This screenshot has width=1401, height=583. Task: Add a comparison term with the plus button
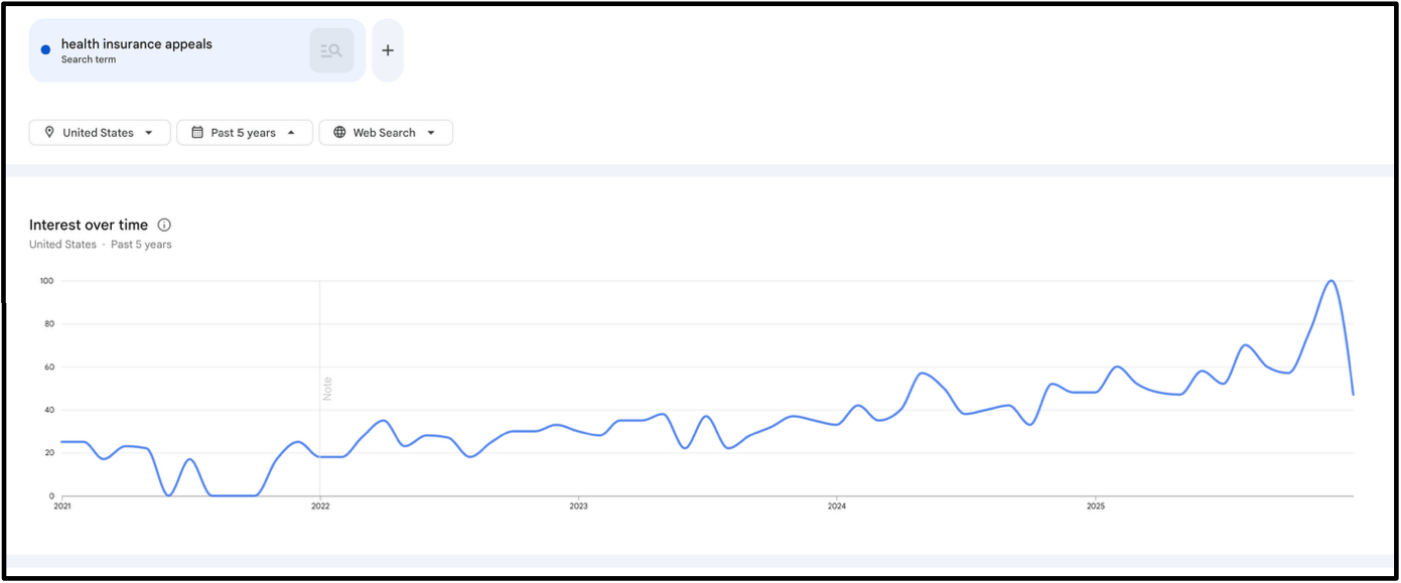387,49
